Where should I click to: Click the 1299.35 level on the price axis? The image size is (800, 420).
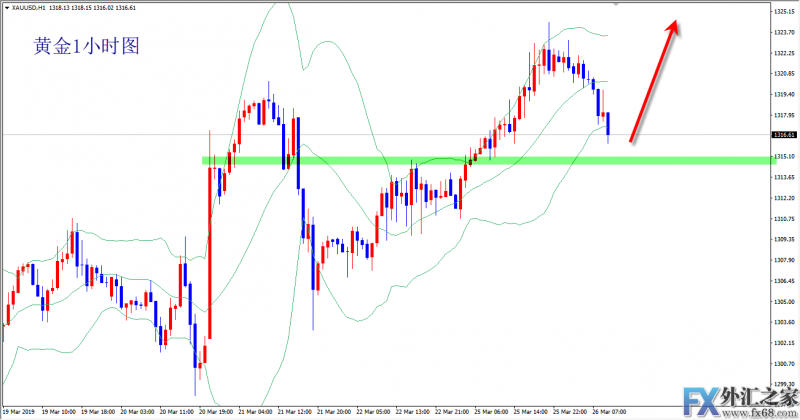tap(783, 385)
